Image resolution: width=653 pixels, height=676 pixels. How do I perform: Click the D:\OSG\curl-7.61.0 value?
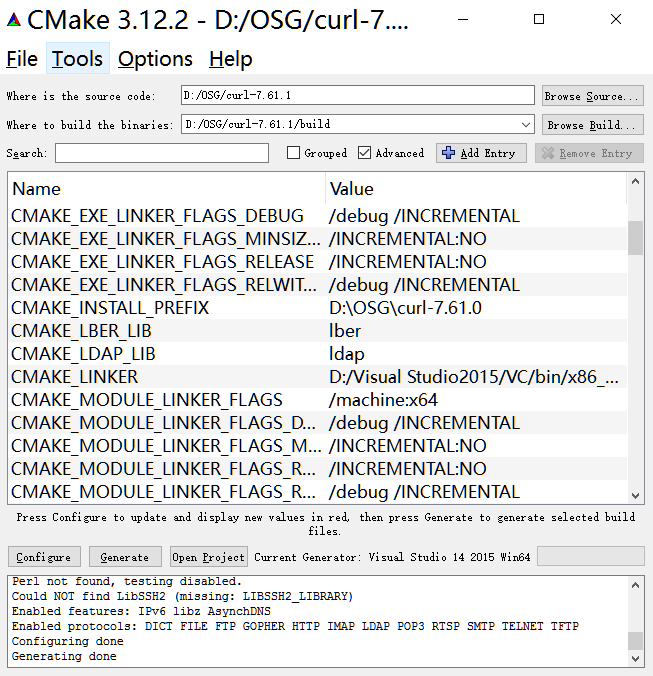coord(405,308)
